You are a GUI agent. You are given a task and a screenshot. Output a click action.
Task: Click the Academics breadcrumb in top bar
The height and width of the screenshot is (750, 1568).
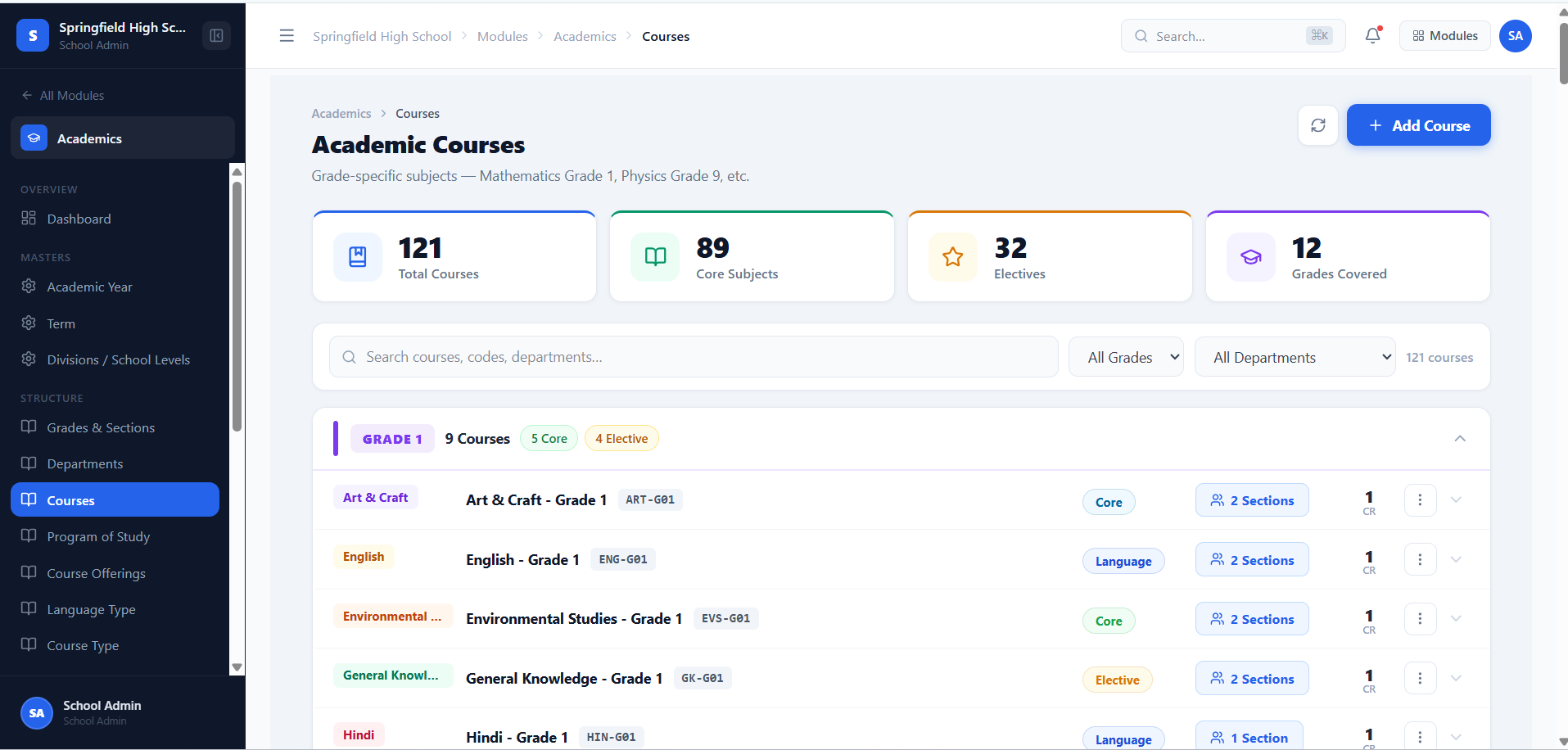585,36
